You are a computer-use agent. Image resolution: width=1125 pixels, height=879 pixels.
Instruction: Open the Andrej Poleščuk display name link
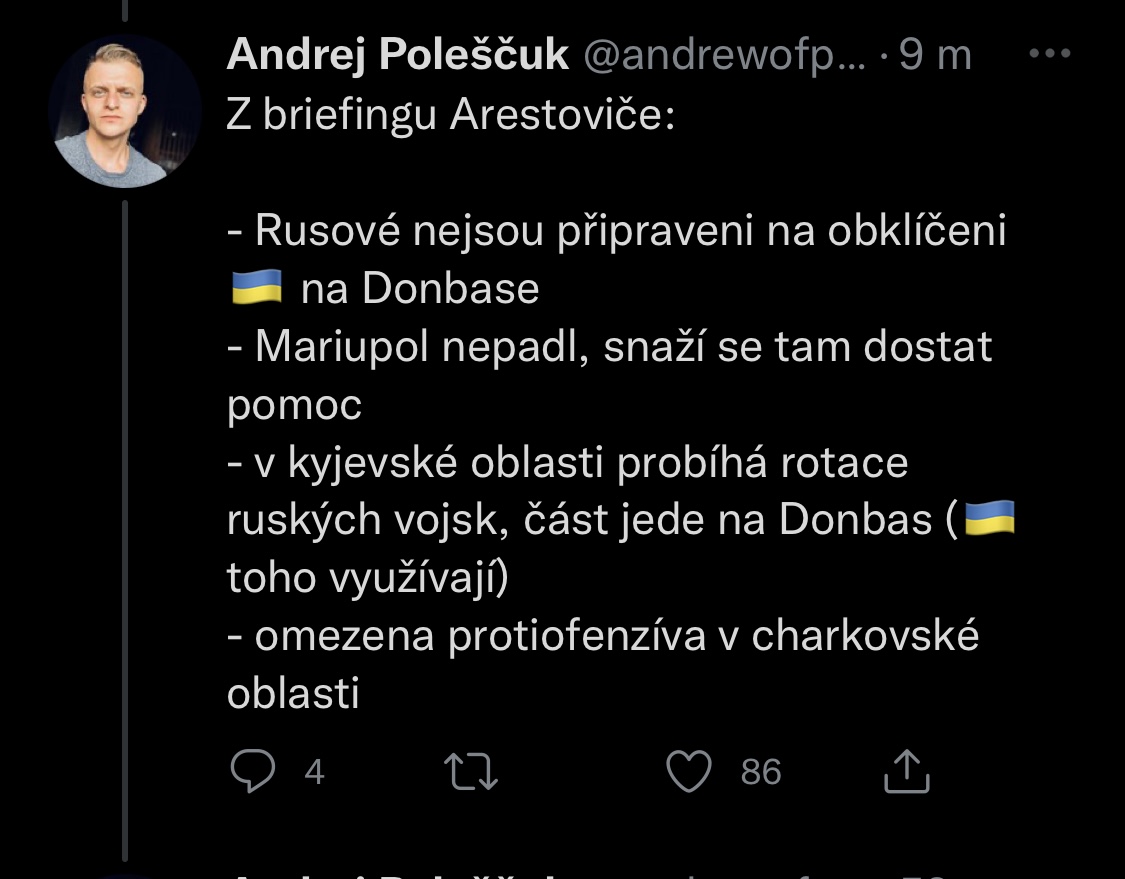click(x=397, y=56)
